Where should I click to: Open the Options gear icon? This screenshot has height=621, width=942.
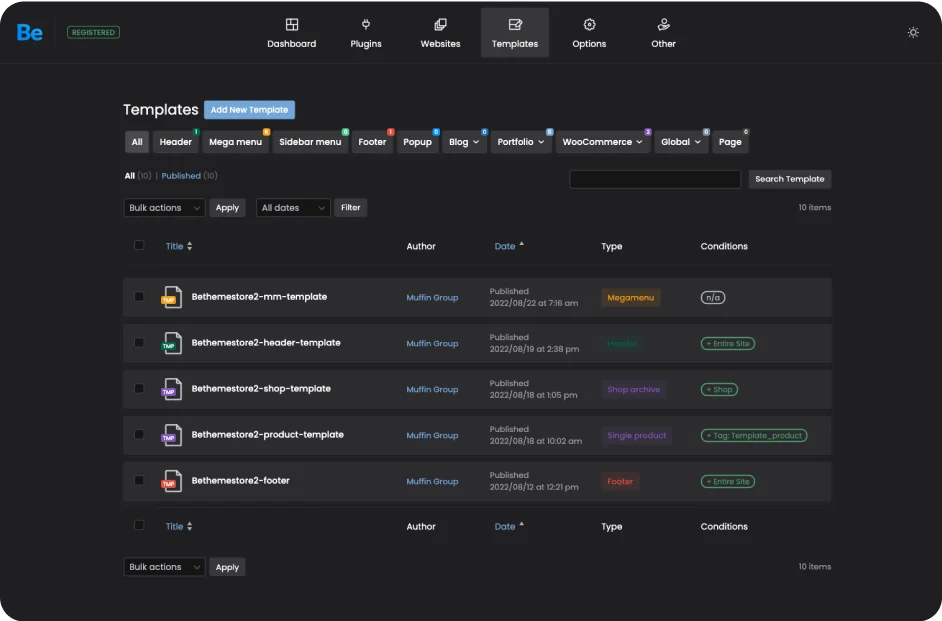(589, 25)
